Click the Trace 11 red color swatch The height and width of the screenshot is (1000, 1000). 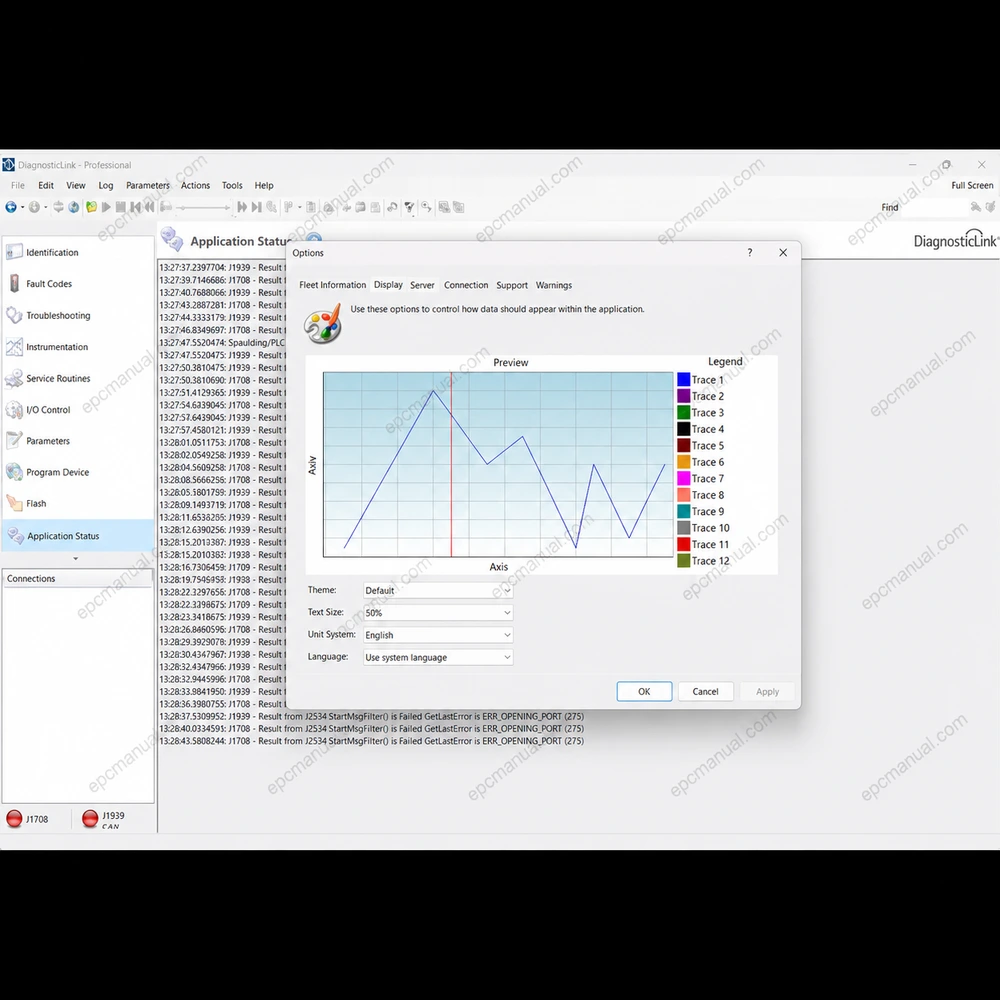tap(684, 544)
